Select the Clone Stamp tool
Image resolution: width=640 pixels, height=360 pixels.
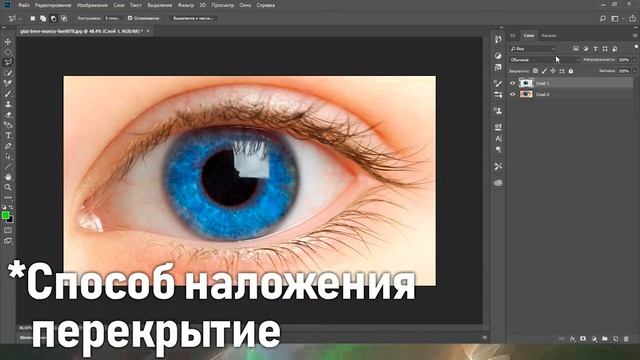tap(8, 104)
